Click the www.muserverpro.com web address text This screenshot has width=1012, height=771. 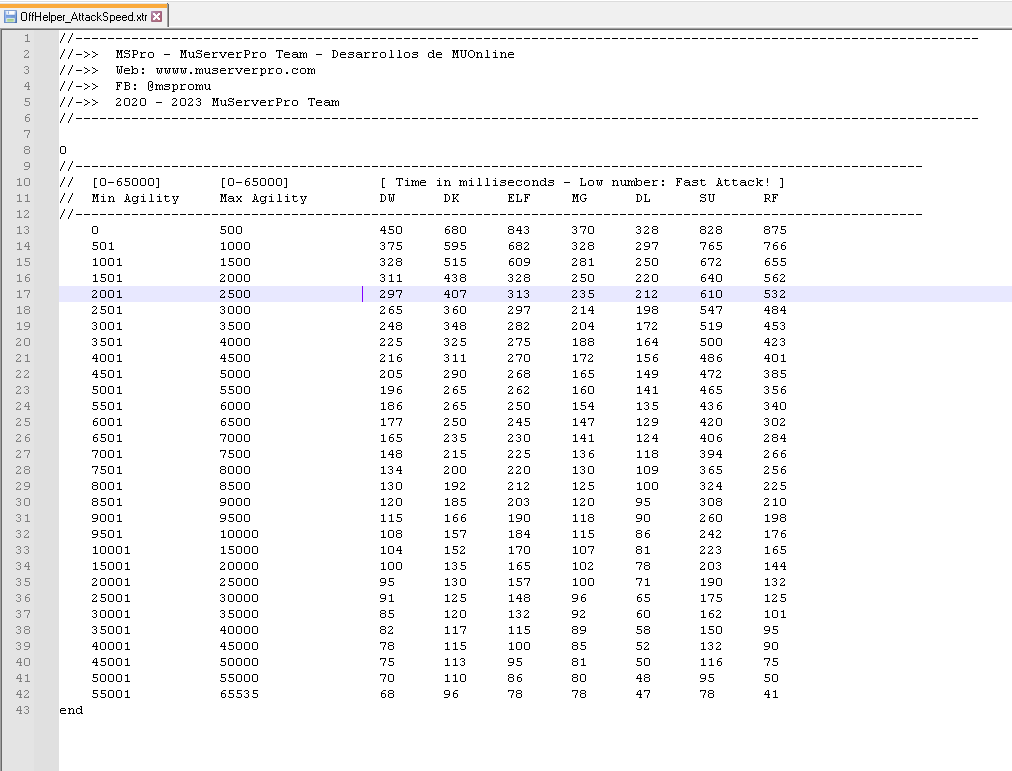235,70
